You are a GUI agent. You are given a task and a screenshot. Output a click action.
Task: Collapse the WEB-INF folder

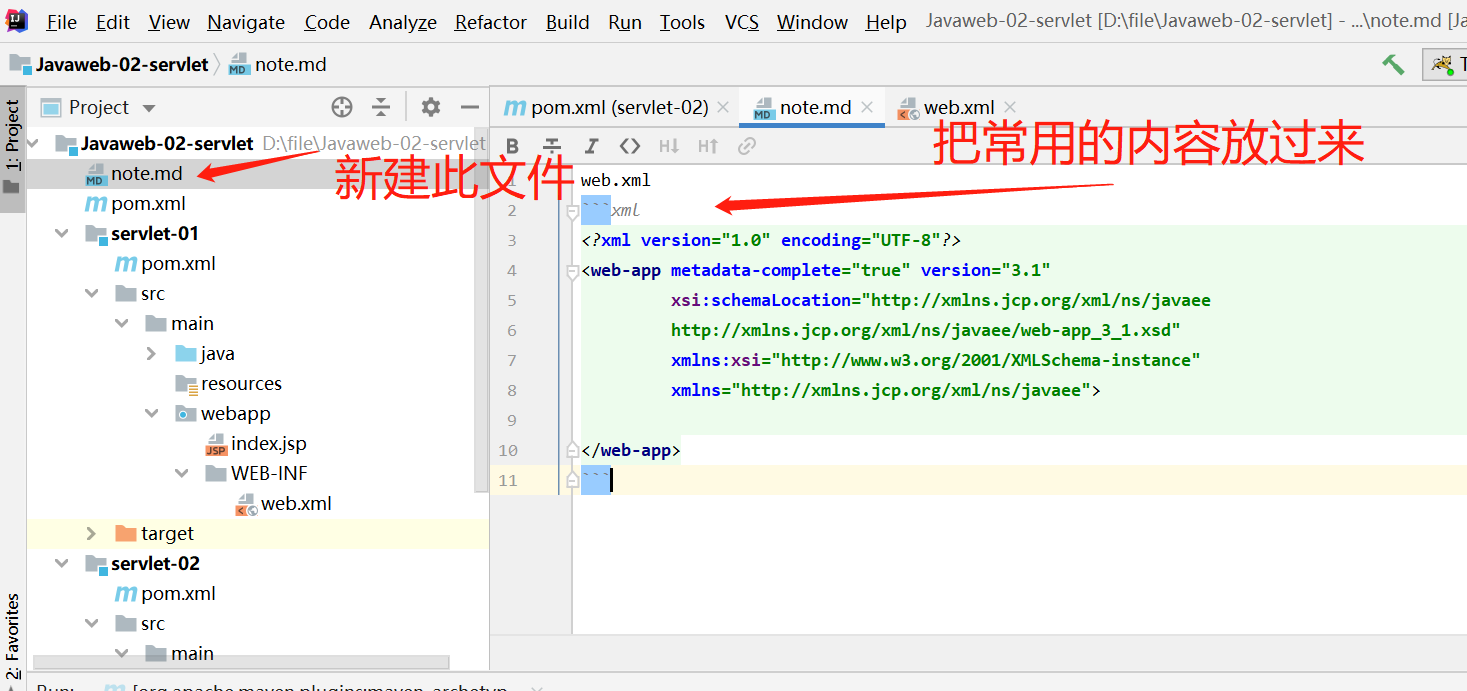[182, 473]
